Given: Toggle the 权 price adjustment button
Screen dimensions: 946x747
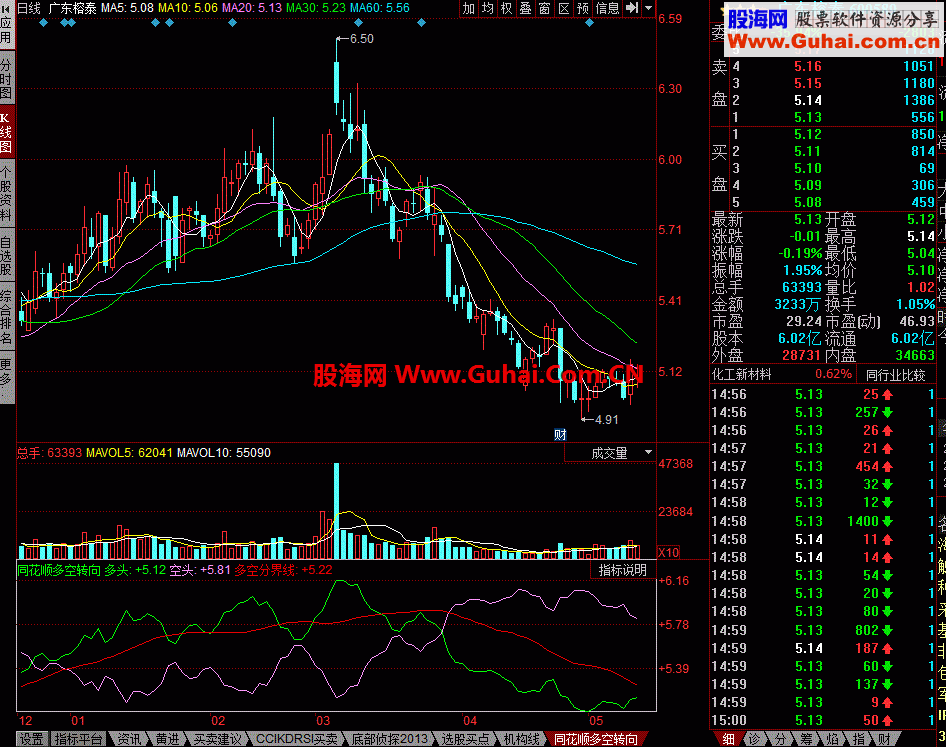Looking at the screenshot, I should pyautogui.click(x=507, y=8).
